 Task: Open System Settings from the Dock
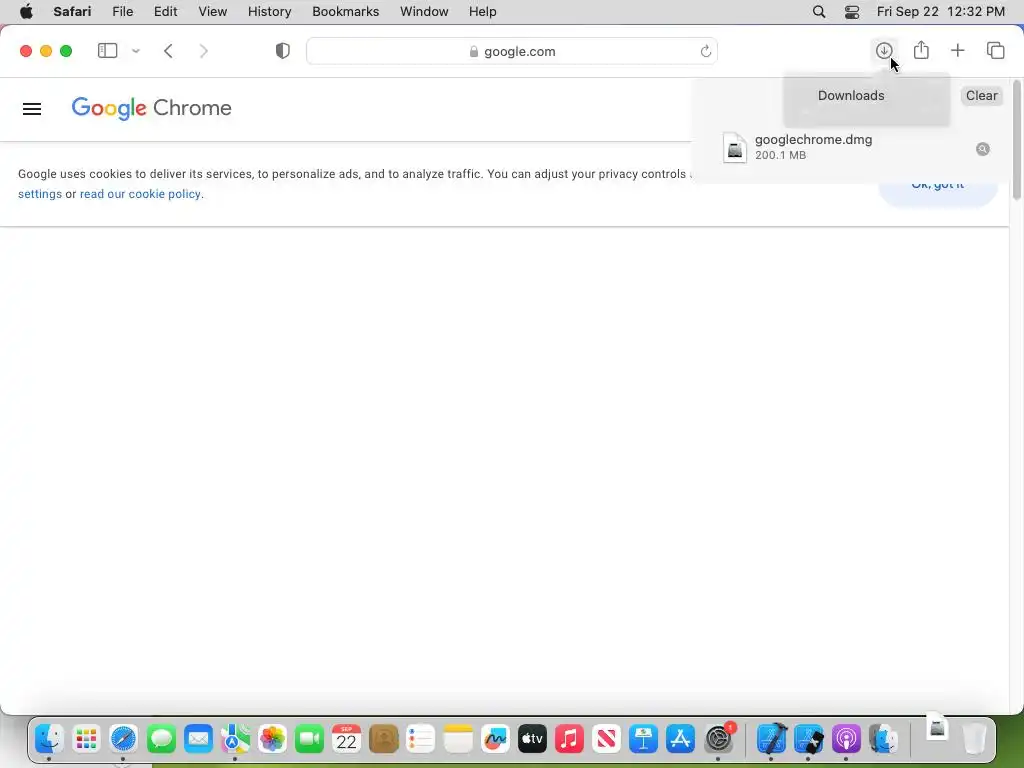[x=719, y=739]
